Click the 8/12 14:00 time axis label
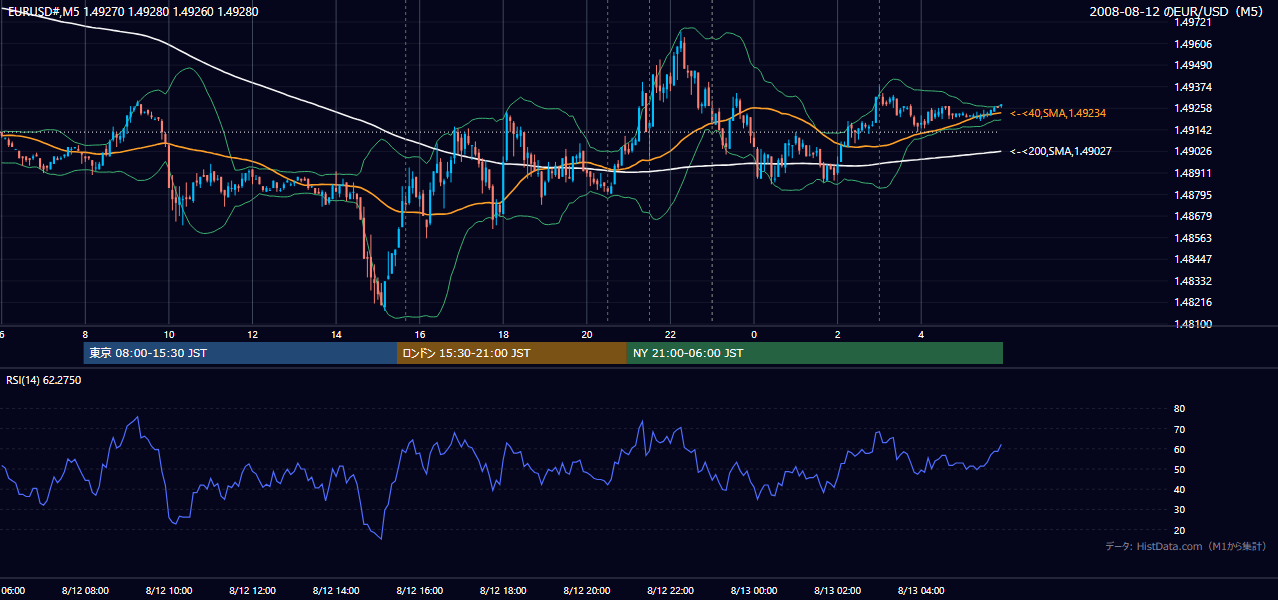The width and height of the screenshot is (1278, 600). [336, 591]
